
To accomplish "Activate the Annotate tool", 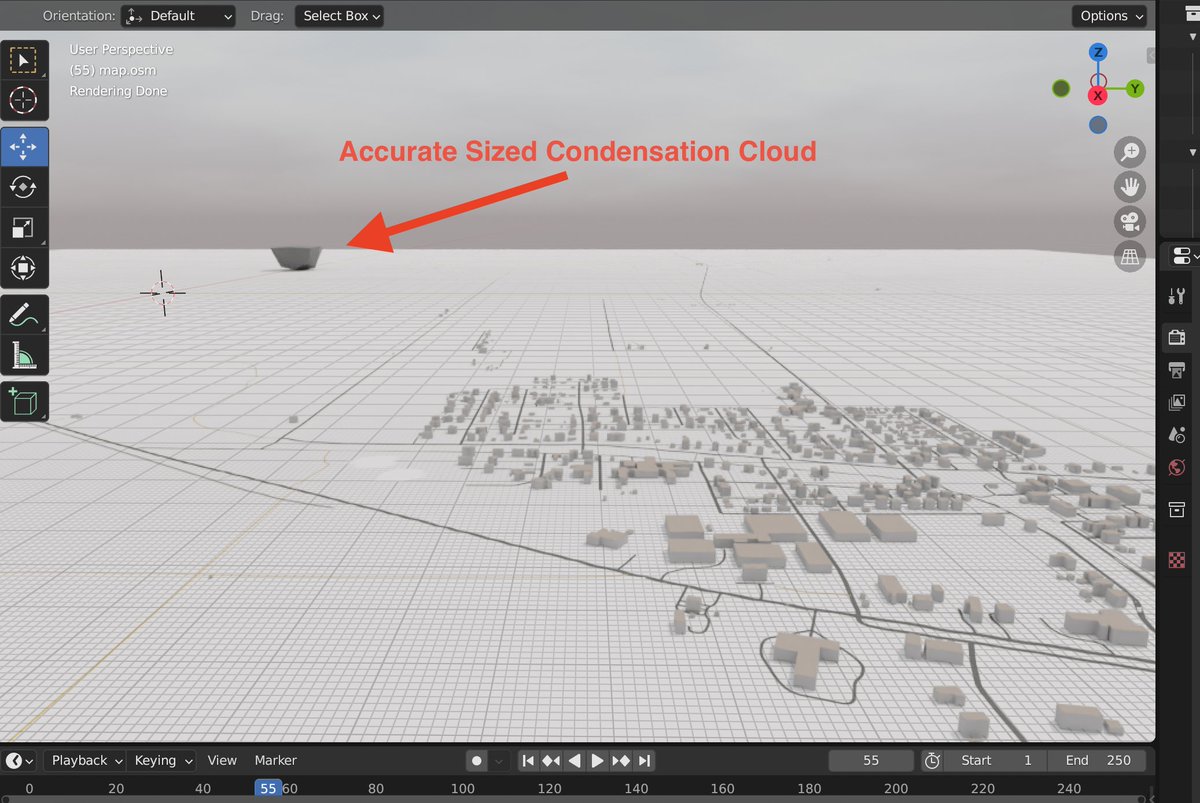I will coord(25,314).
